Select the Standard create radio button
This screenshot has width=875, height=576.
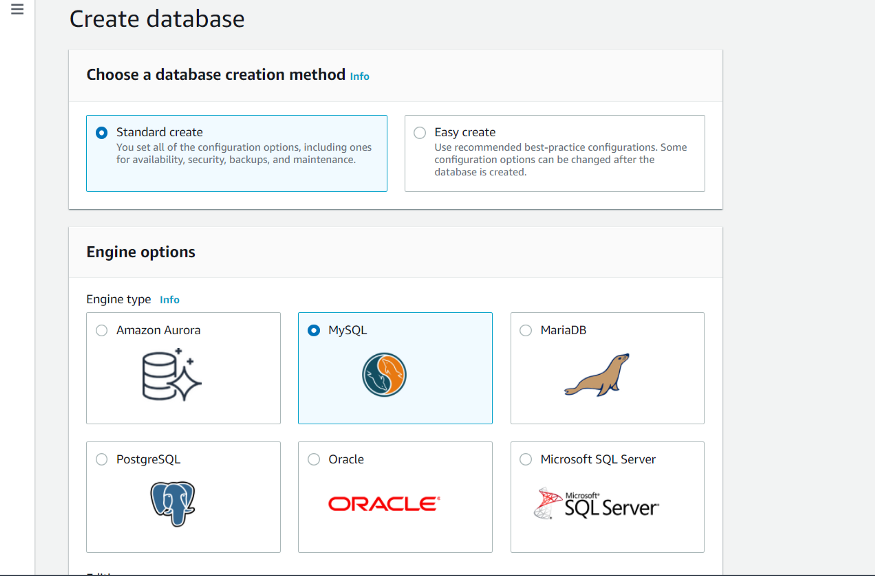click(x=101, y=132)
